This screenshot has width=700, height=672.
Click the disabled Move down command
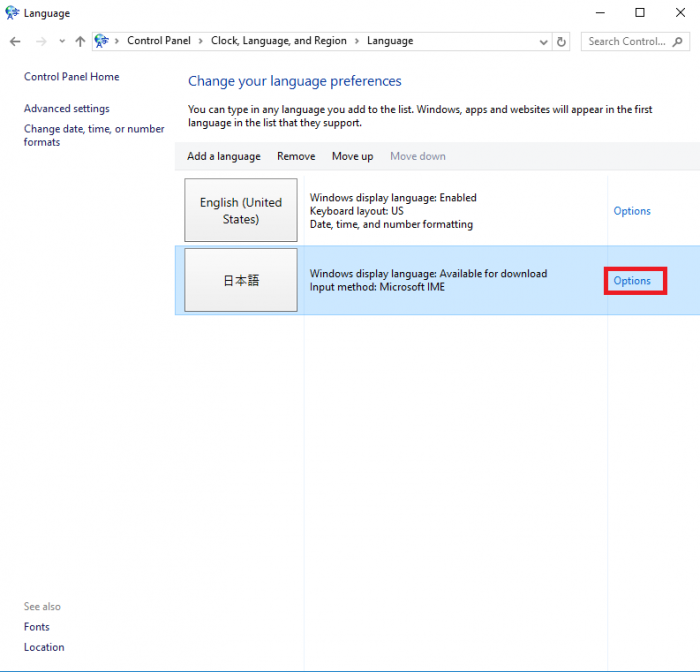click(x=417, y=156)
